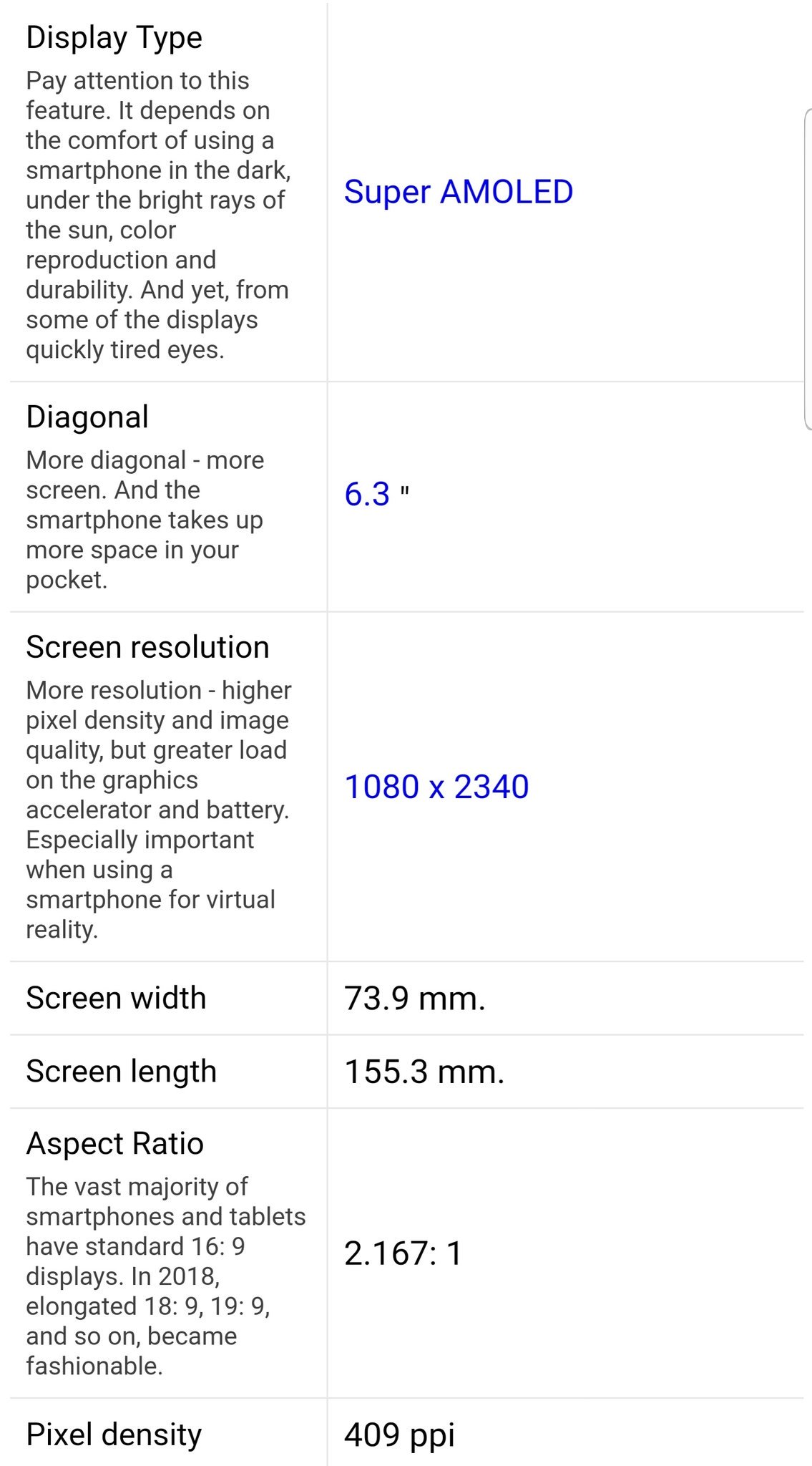Click the Aspect Ratio description paragraph

(165, 1276)
